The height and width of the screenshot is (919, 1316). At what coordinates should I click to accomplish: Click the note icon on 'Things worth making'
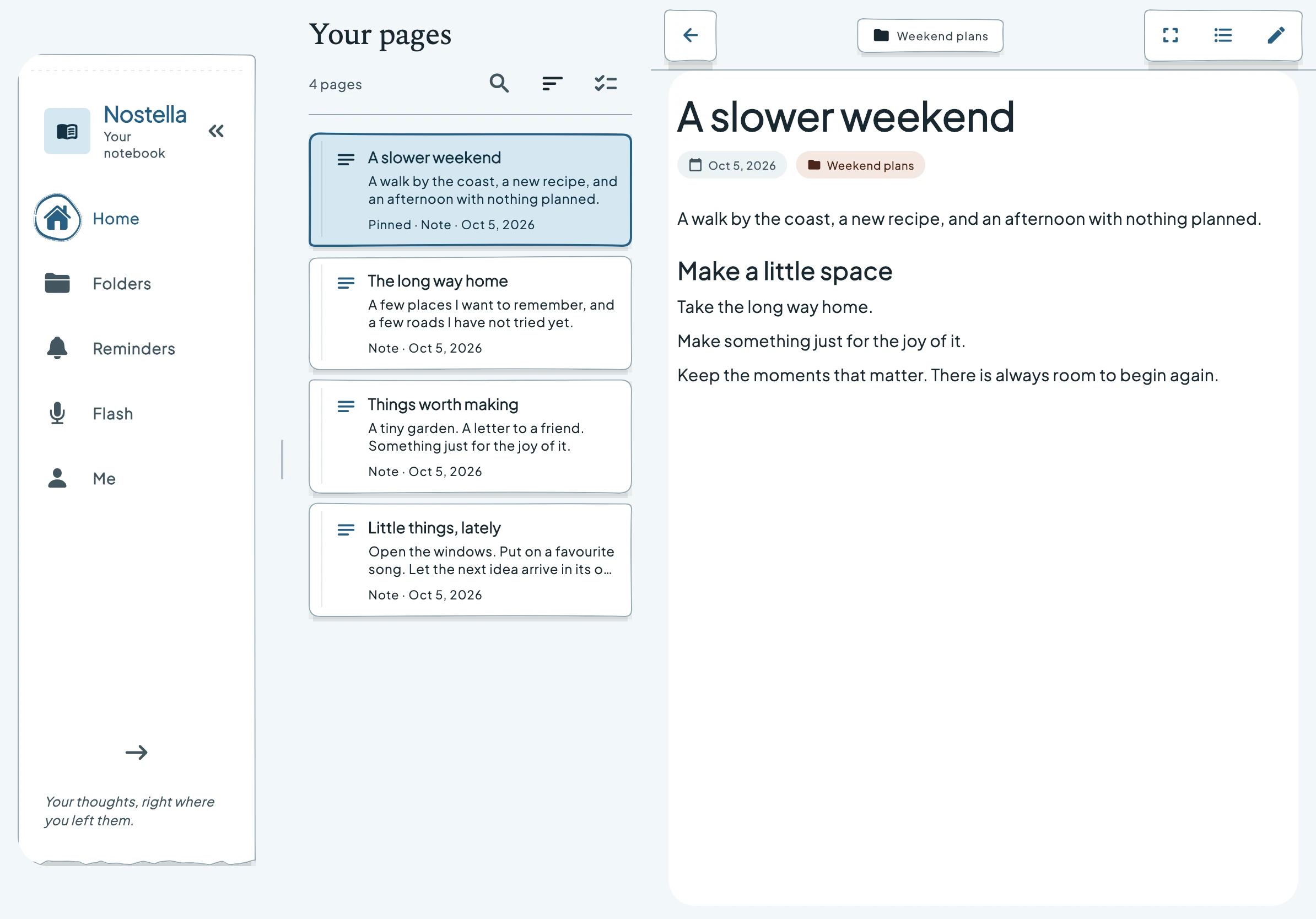click(x=346, y=406)
